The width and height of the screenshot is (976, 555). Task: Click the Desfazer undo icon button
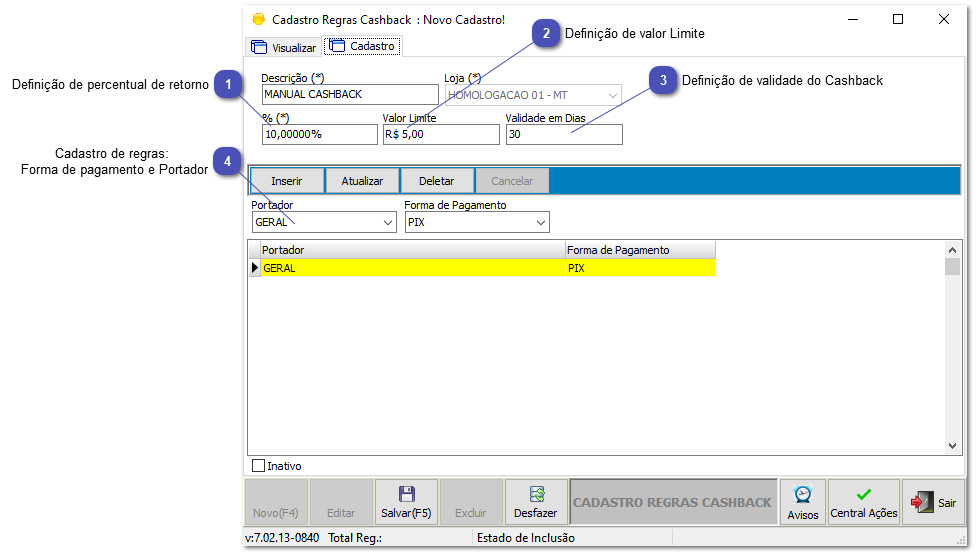(536, 502)
